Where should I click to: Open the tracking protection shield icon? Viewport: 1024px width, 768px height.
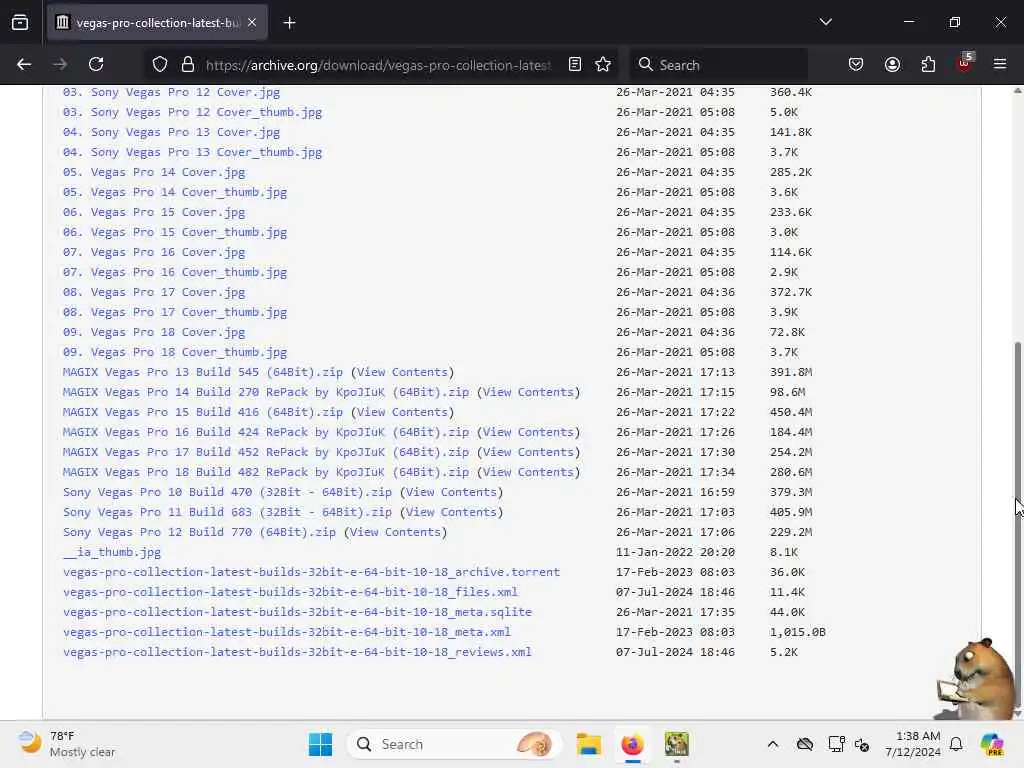pos(160,64)
